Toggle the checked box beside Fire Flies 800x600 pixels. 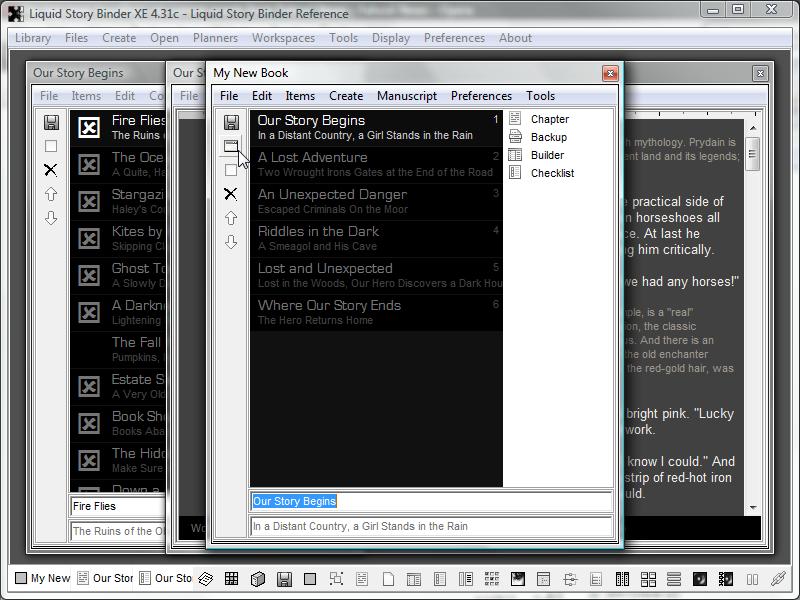tap(89, 128)
